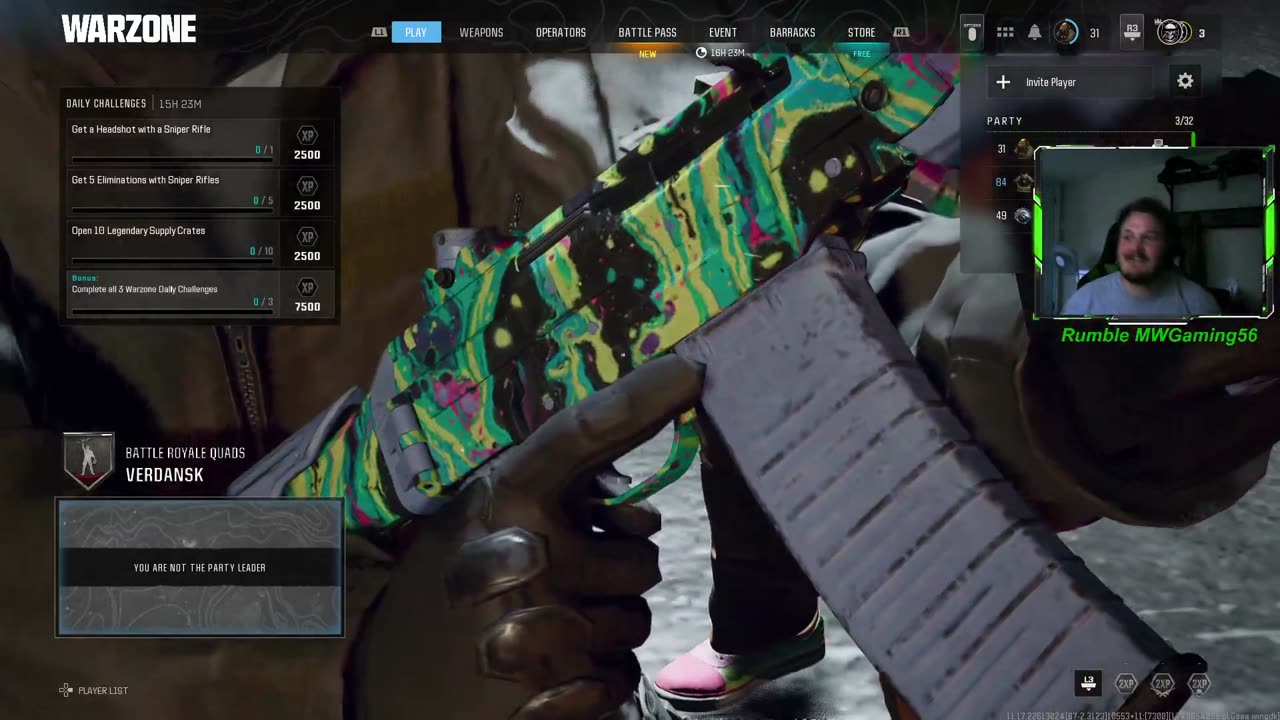Select the XP badge for 5 Eliminations challenge
1280x720 pixels.
(x=307, y=186)
